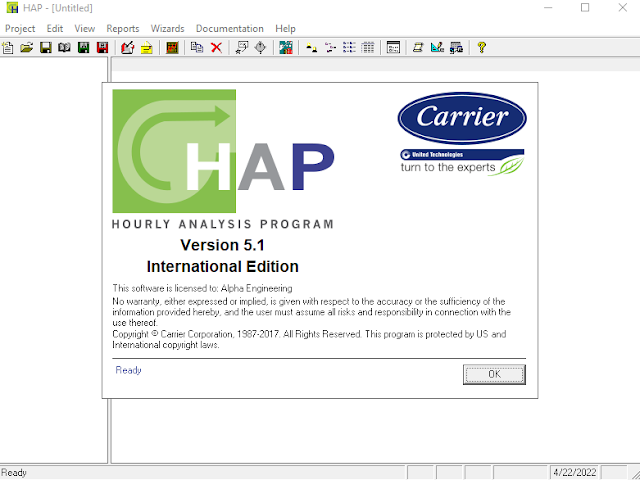
Task: Click the red floppy disk icon
Action: tap(102, 48)
